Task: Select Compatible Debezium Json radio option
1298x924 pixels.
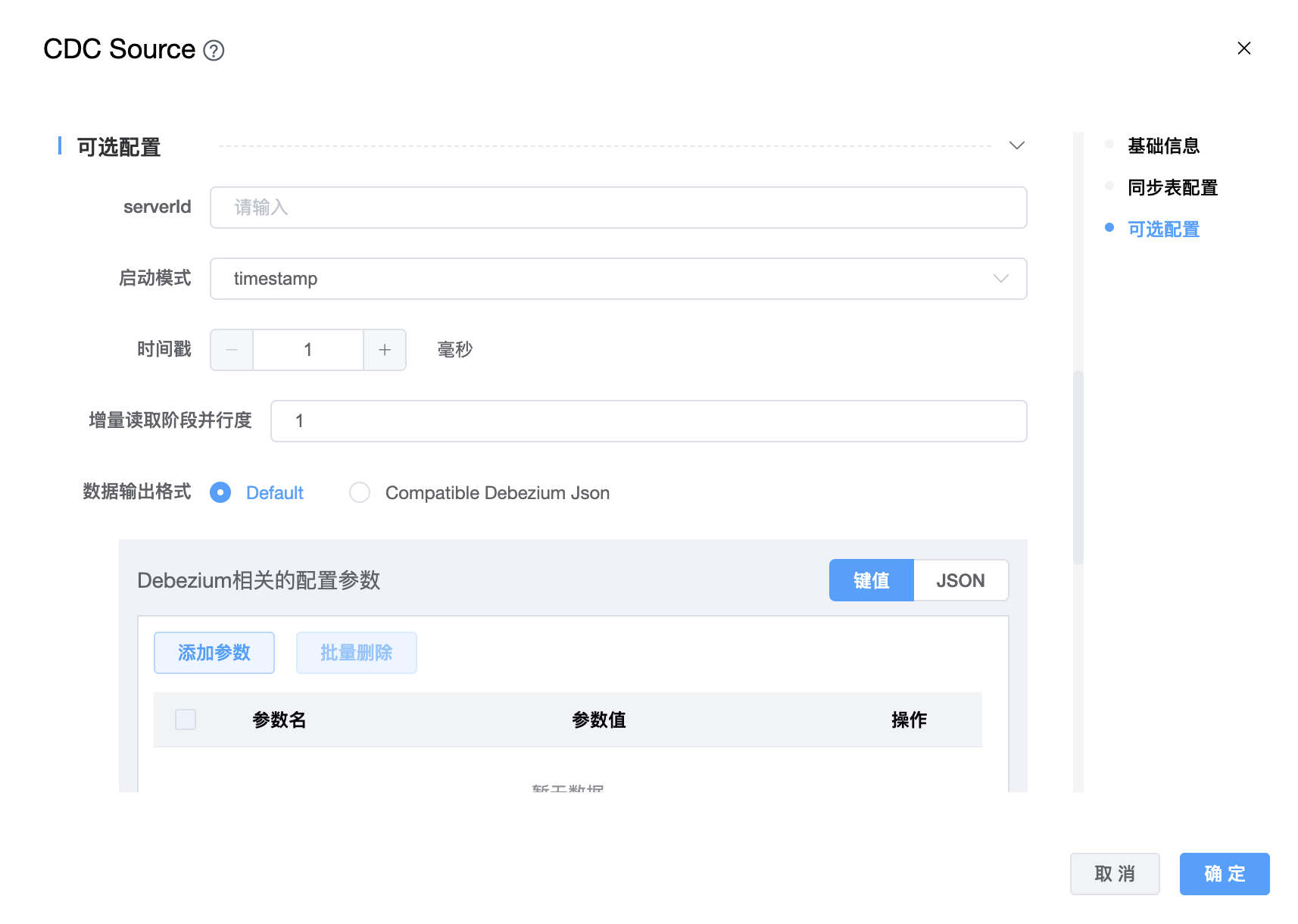Action: 360,493
